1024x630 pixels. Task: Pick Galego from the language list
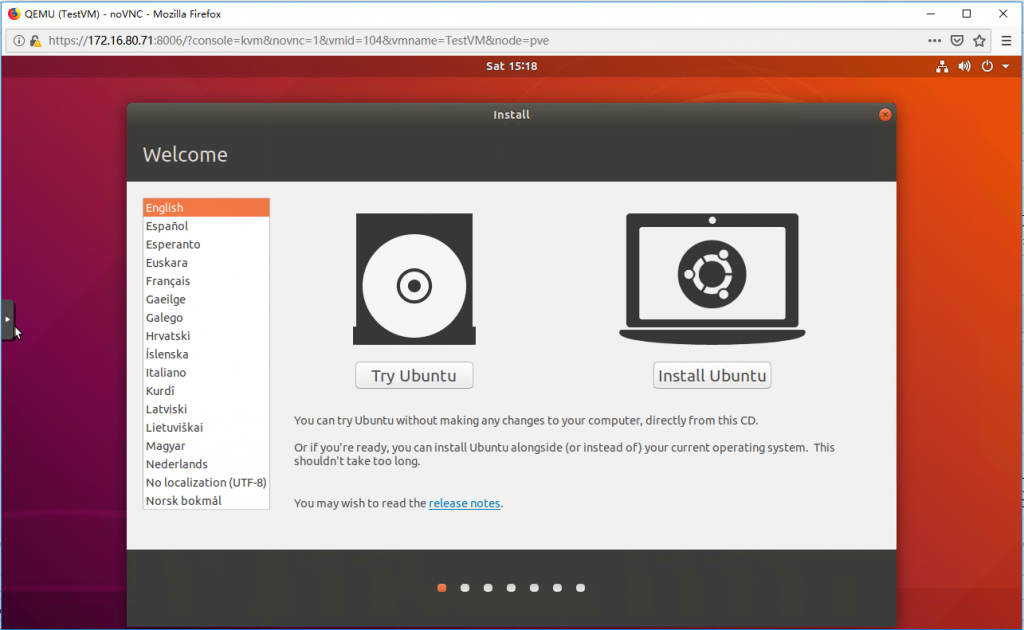[x=206, y=317]
